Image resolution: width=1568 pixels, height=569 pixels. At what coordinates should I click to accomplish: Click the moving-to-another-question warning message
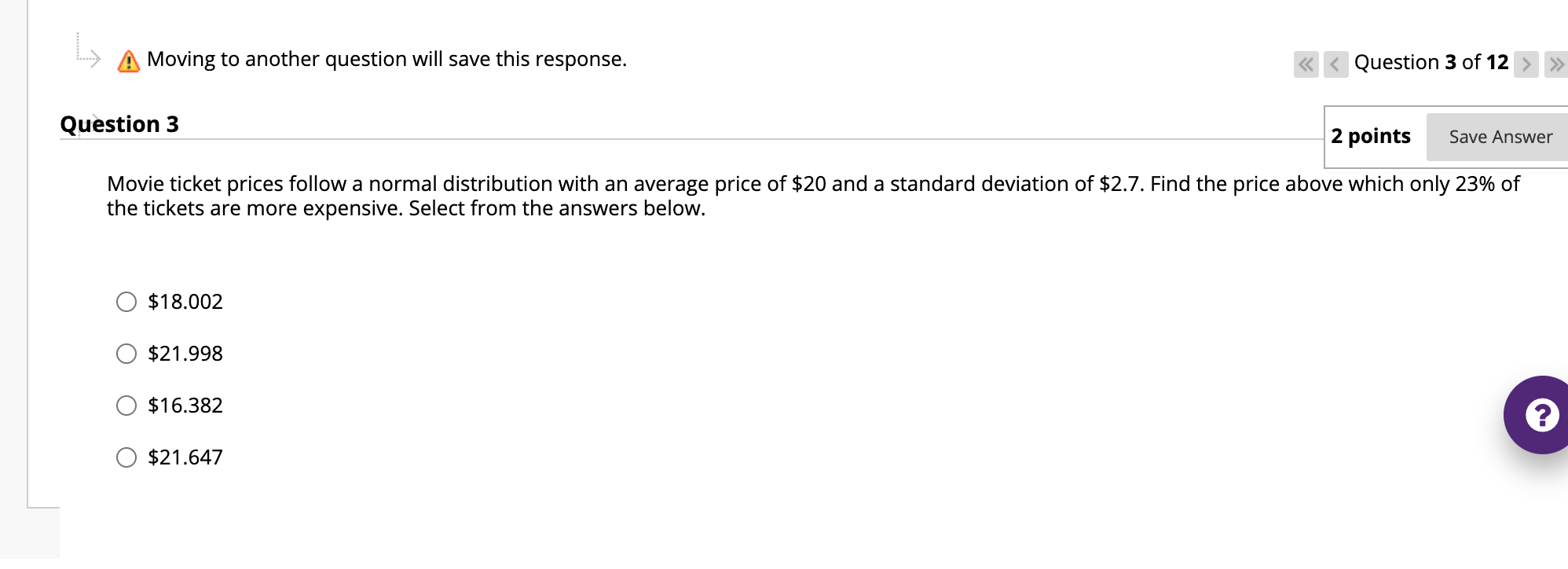point(385,59)
